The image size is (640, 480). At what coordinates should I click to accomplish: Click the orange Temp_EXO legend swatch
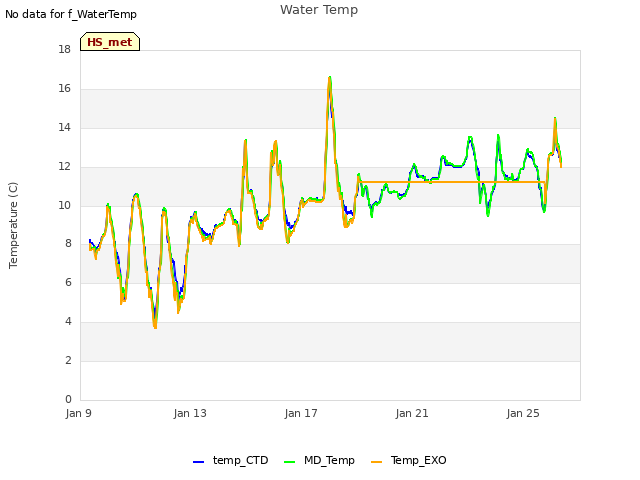376,462
